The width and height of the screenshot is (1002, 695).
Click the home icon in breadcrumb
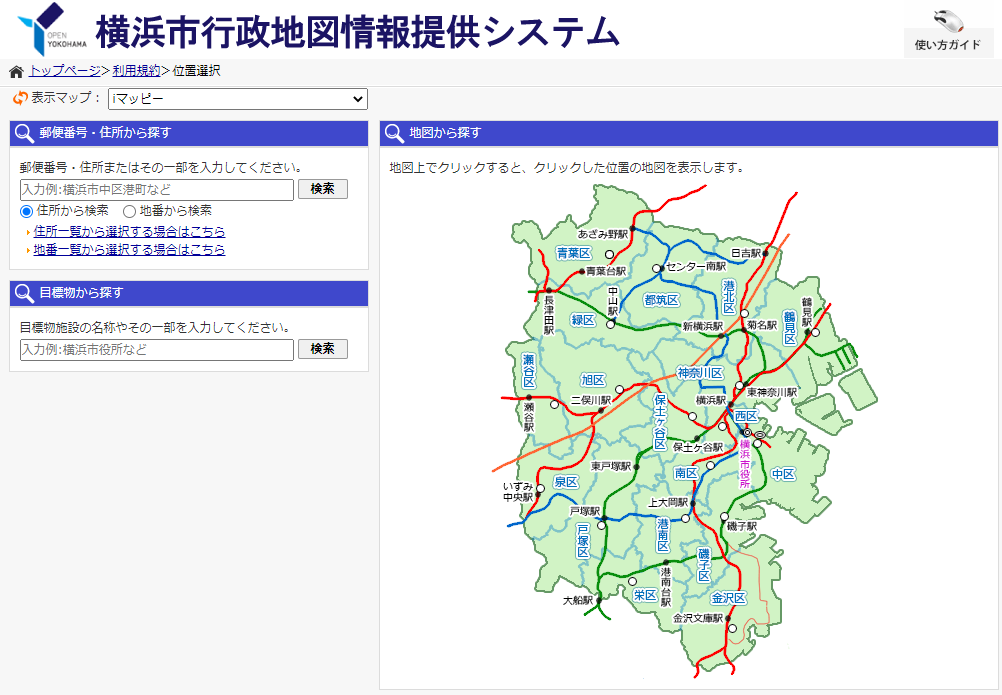tap(16, 71)
